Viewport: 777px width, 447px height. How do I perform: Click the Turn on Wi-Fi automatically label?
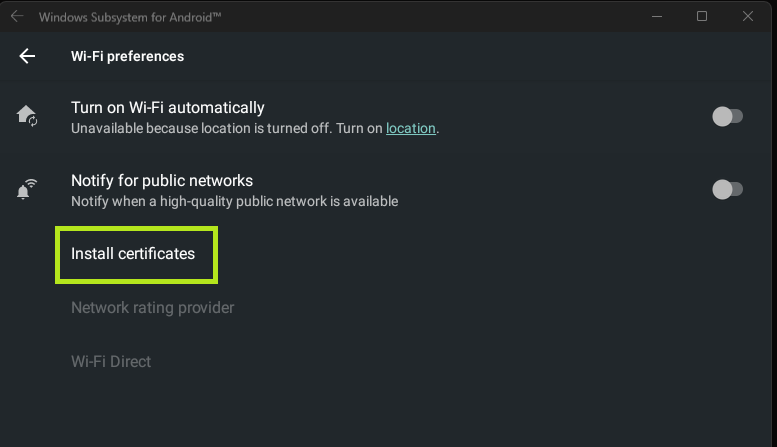(x=167, y=108)
